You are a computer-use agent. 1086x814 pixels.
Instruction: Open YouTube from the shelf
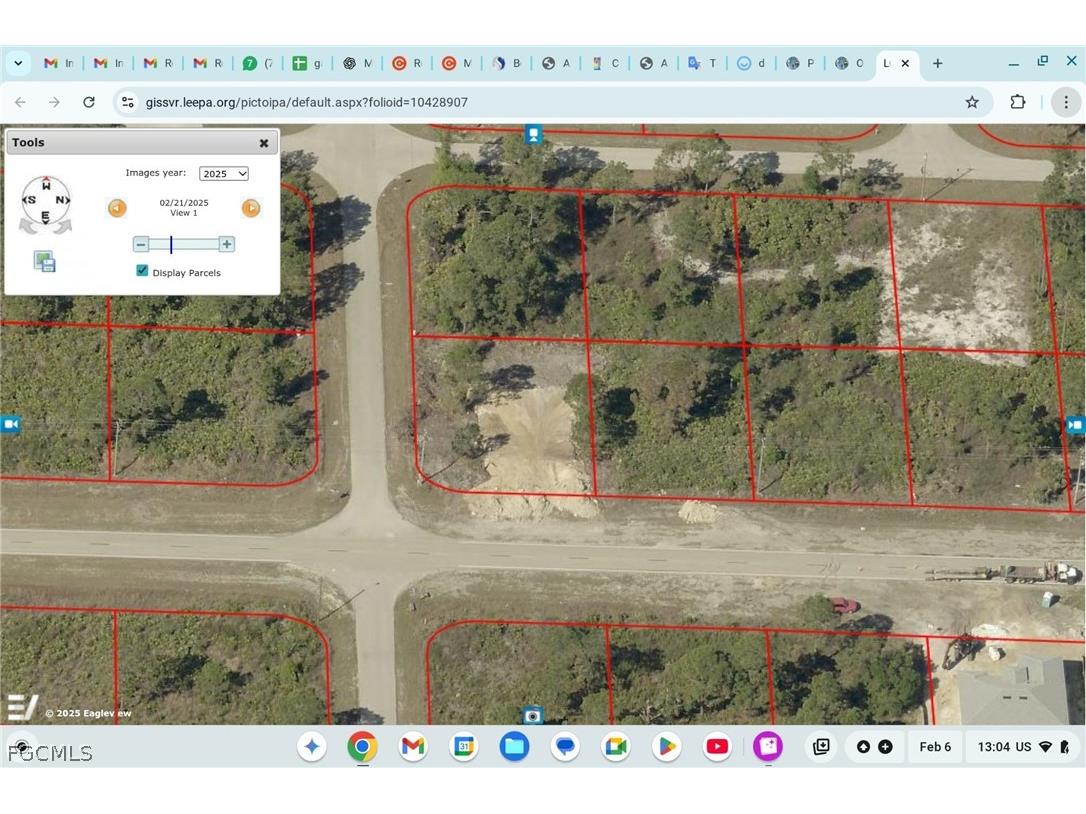pos(717,746)
